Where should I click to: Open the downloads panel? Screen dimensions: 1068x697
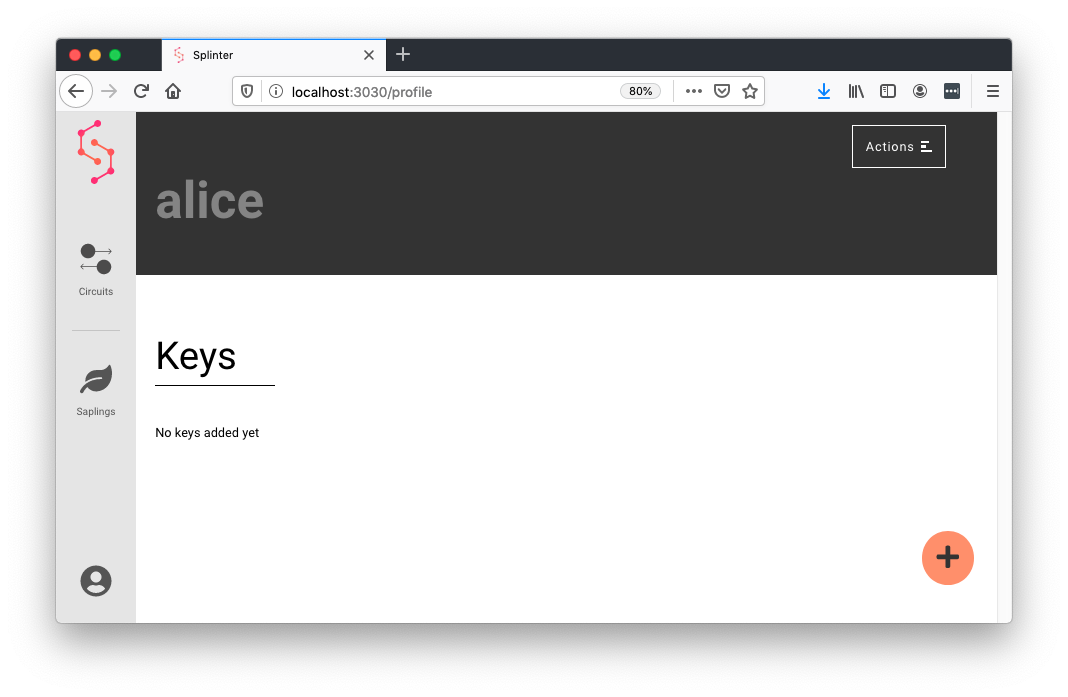click(x=823, y=91)
